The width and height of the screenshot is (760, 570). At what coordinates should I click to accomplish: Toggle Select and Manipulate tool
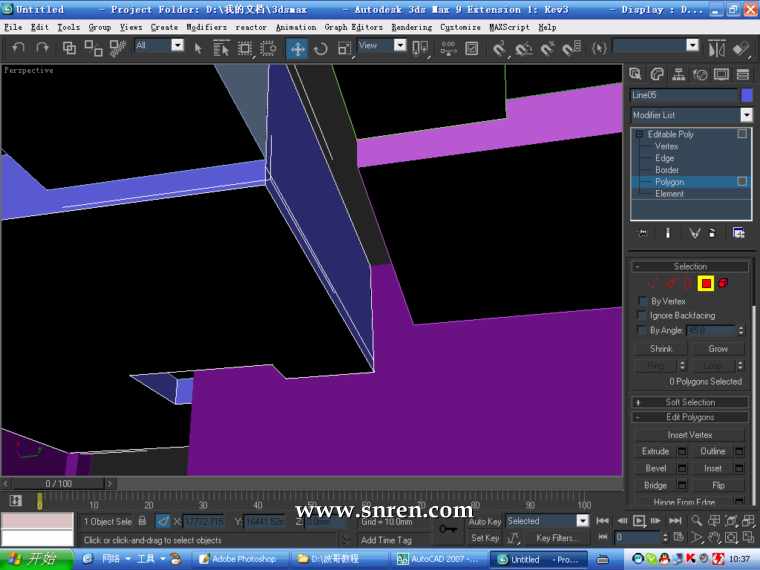448,48
